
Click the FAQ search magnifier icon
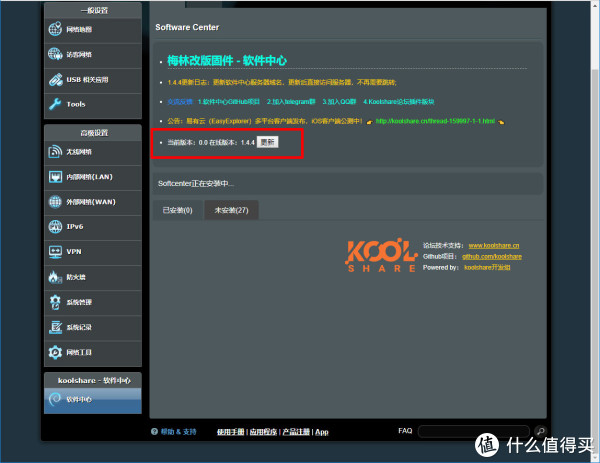540,431
